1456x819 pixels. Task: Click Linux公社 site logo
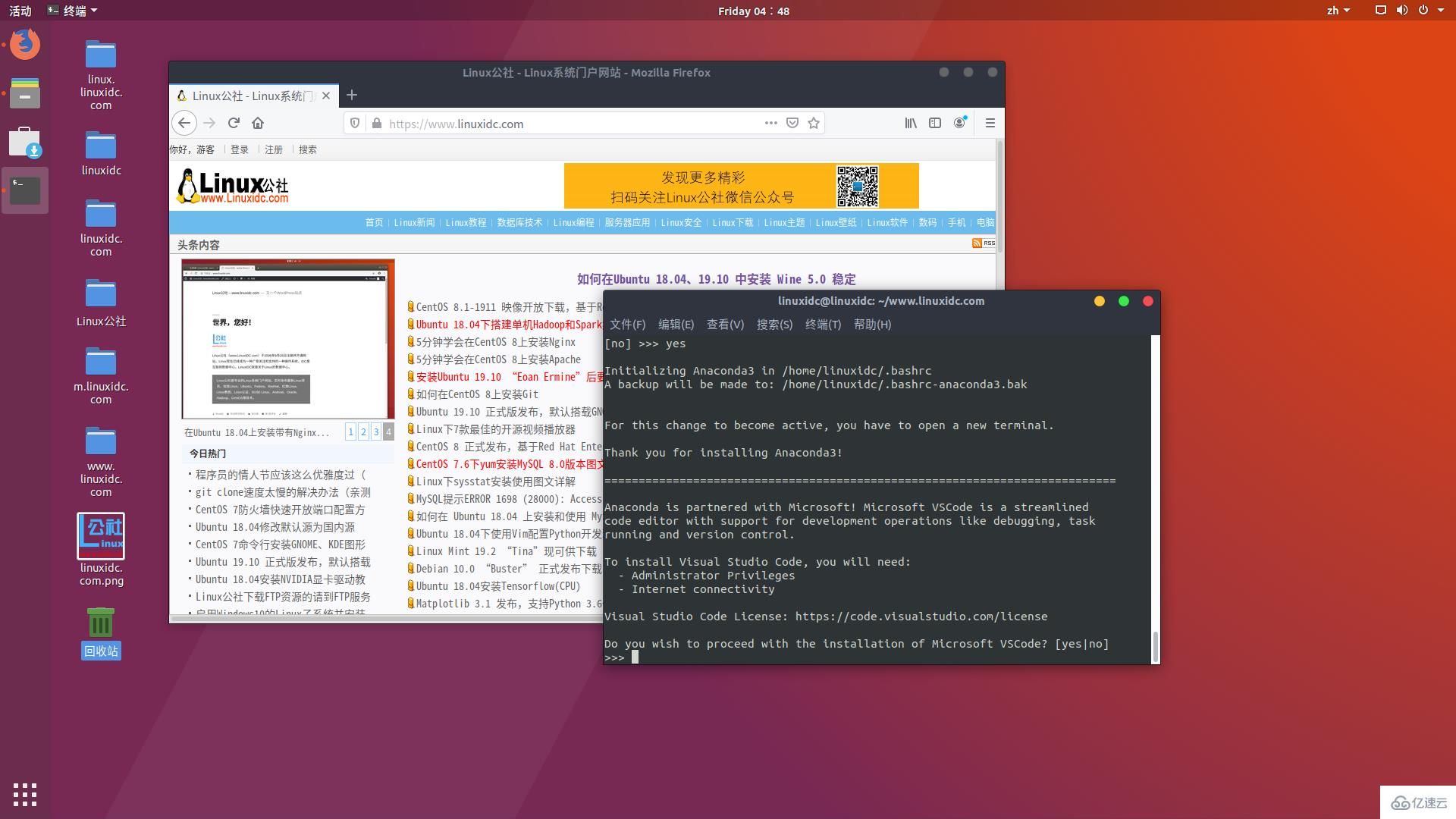tap(233, 187)
